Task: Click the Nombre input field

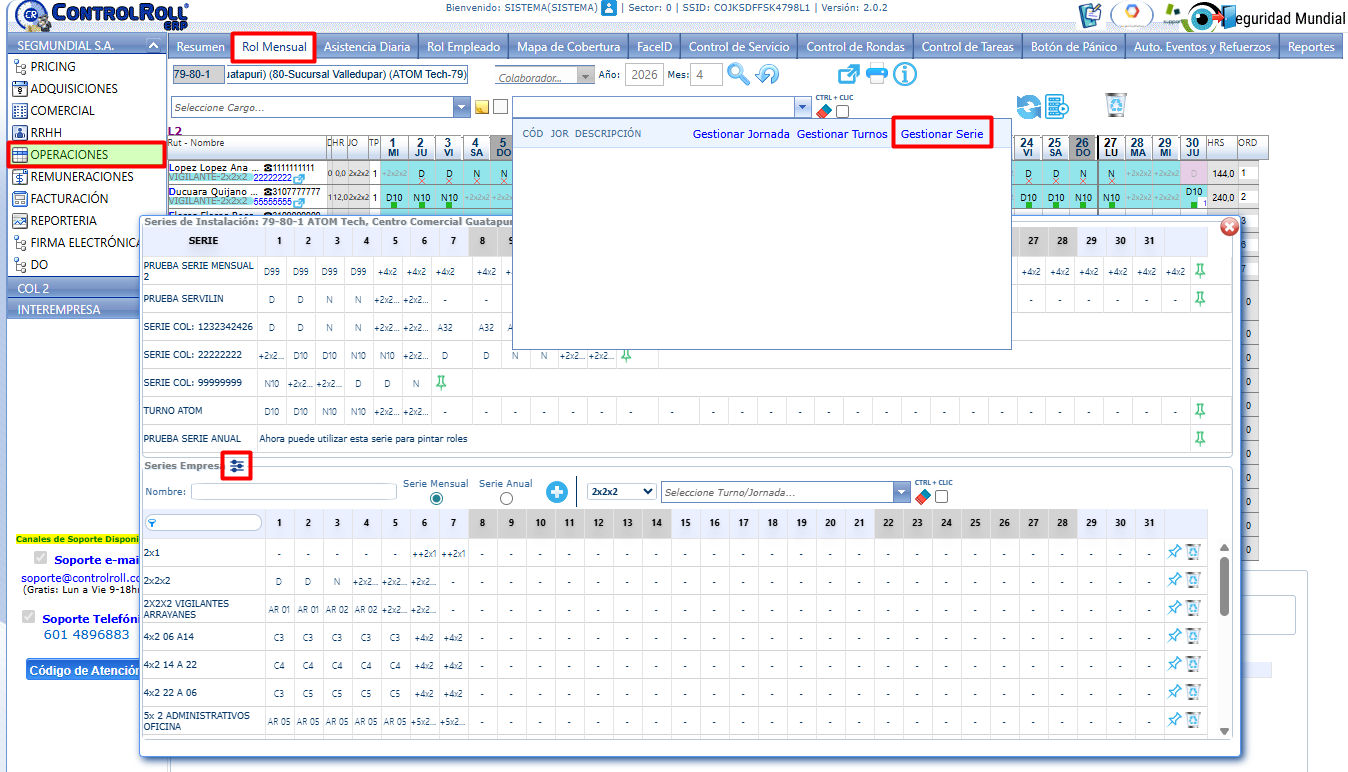Action: point(294,492)
